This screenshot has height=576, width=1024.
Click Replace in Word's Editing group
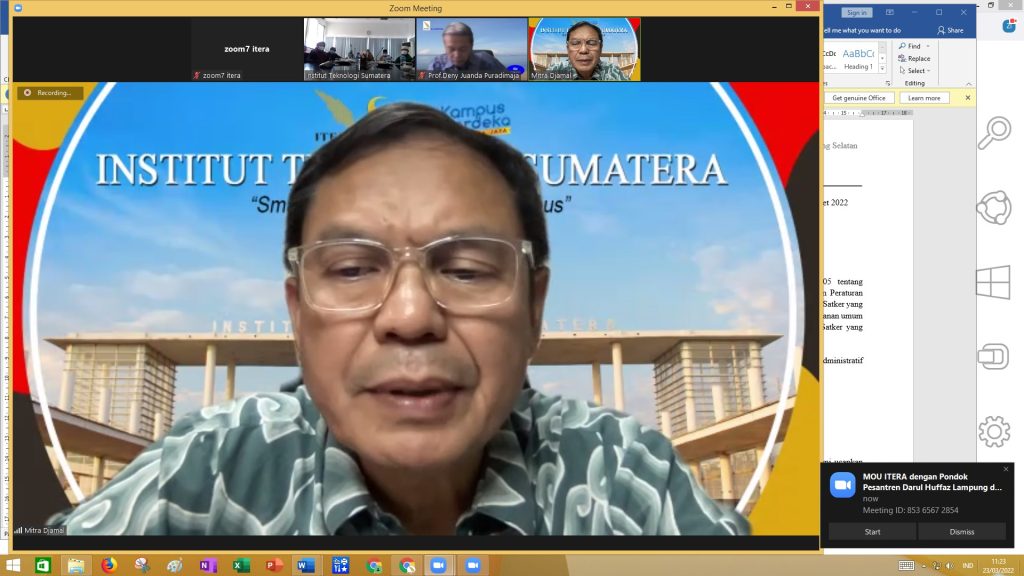(x=914, y=59)
